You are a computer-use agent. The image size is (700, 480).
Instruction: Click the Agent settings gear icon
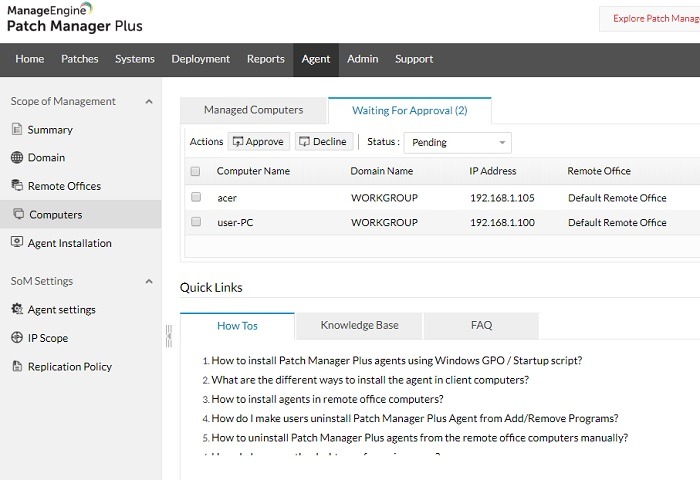click(17, 309)
